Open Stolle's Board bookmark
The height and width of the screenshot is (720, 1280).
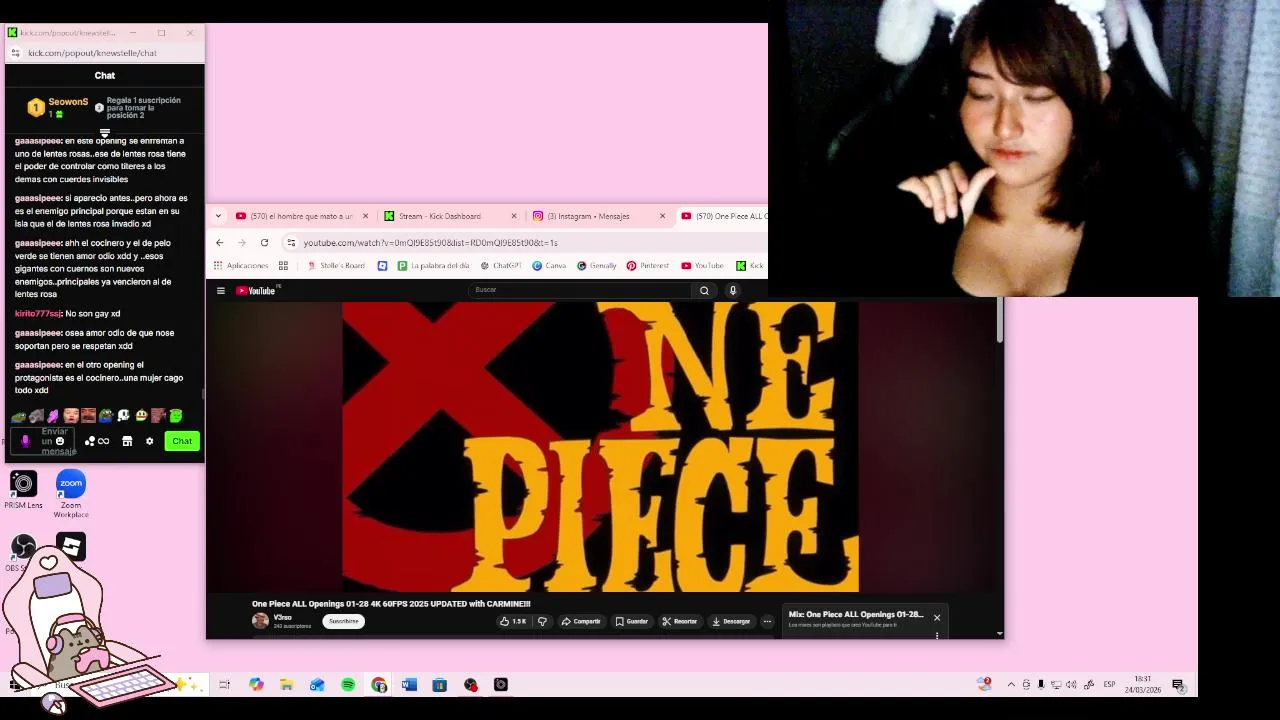click(336, 266)
